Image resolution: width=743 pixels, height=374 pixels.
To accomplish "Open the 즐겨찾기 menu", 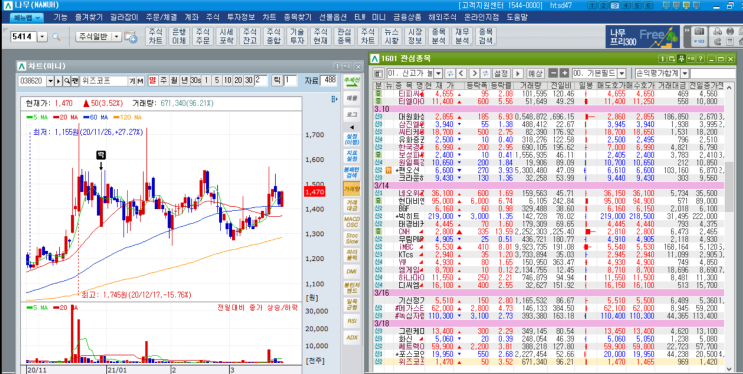I will (88, 18).
